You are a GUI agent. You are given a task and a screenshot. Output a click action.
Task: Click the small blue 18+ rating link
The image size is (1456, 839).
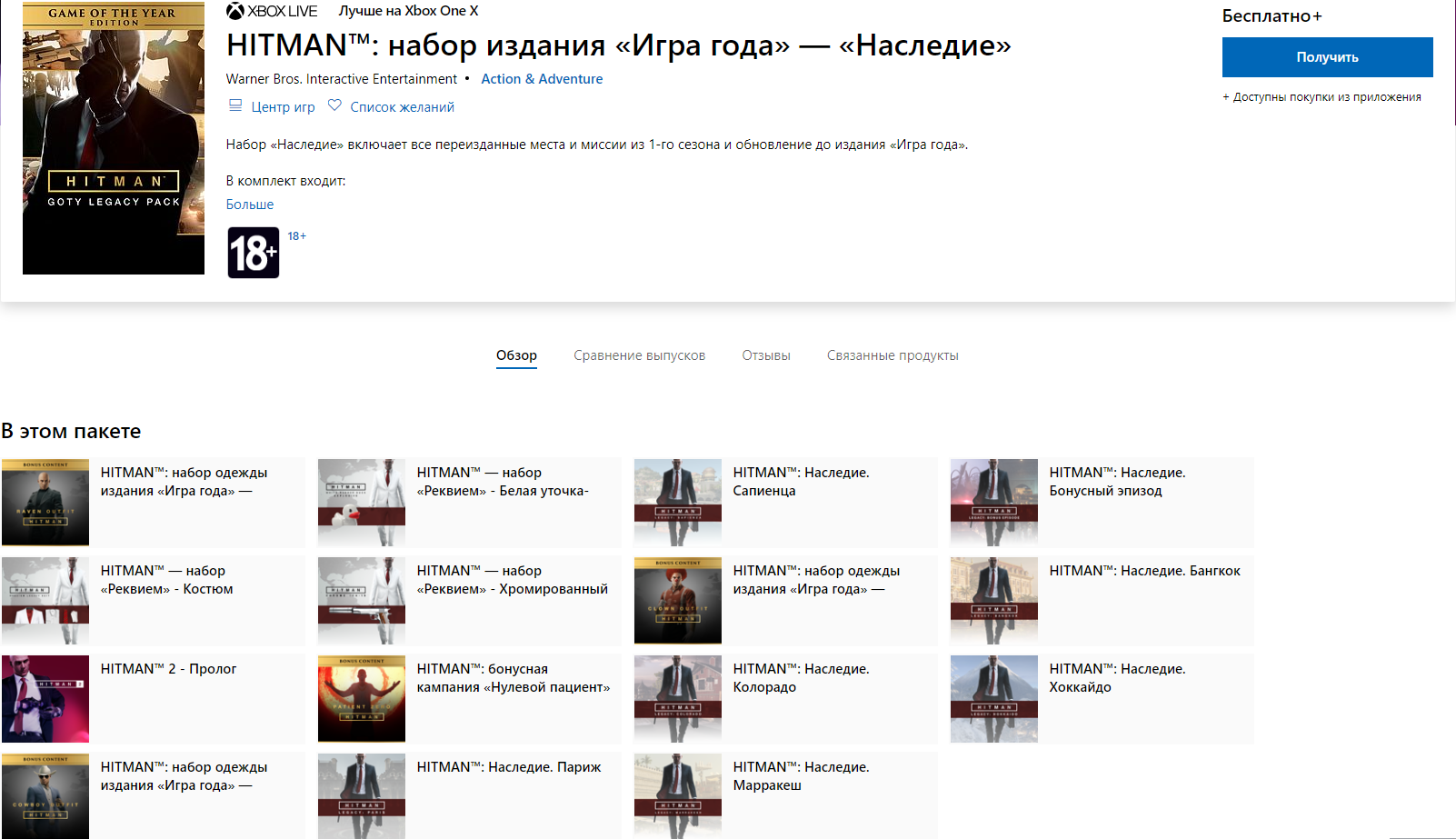coord(297,235)
